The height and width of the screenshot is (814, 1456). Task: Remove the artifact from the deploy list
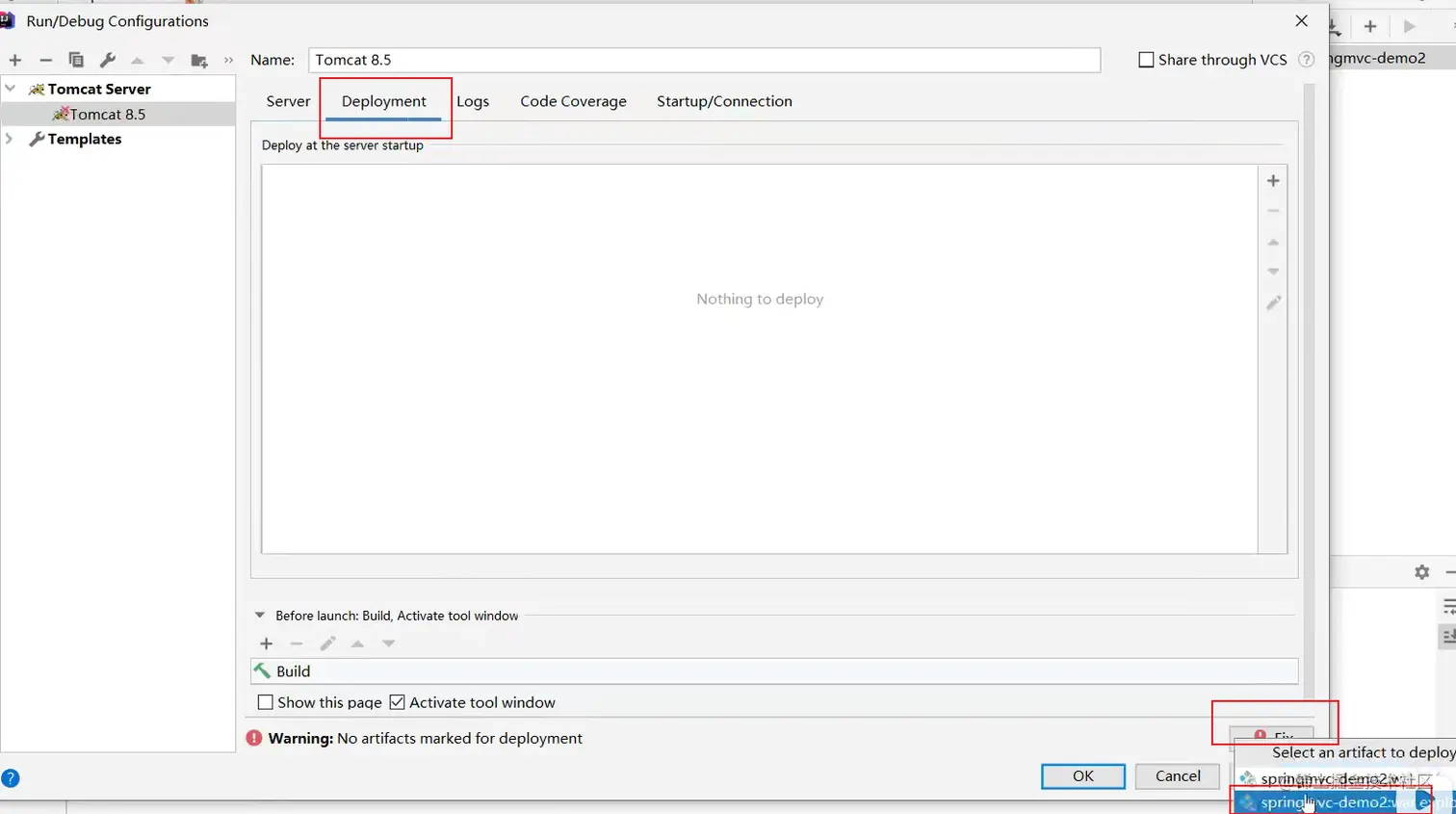1273,211
